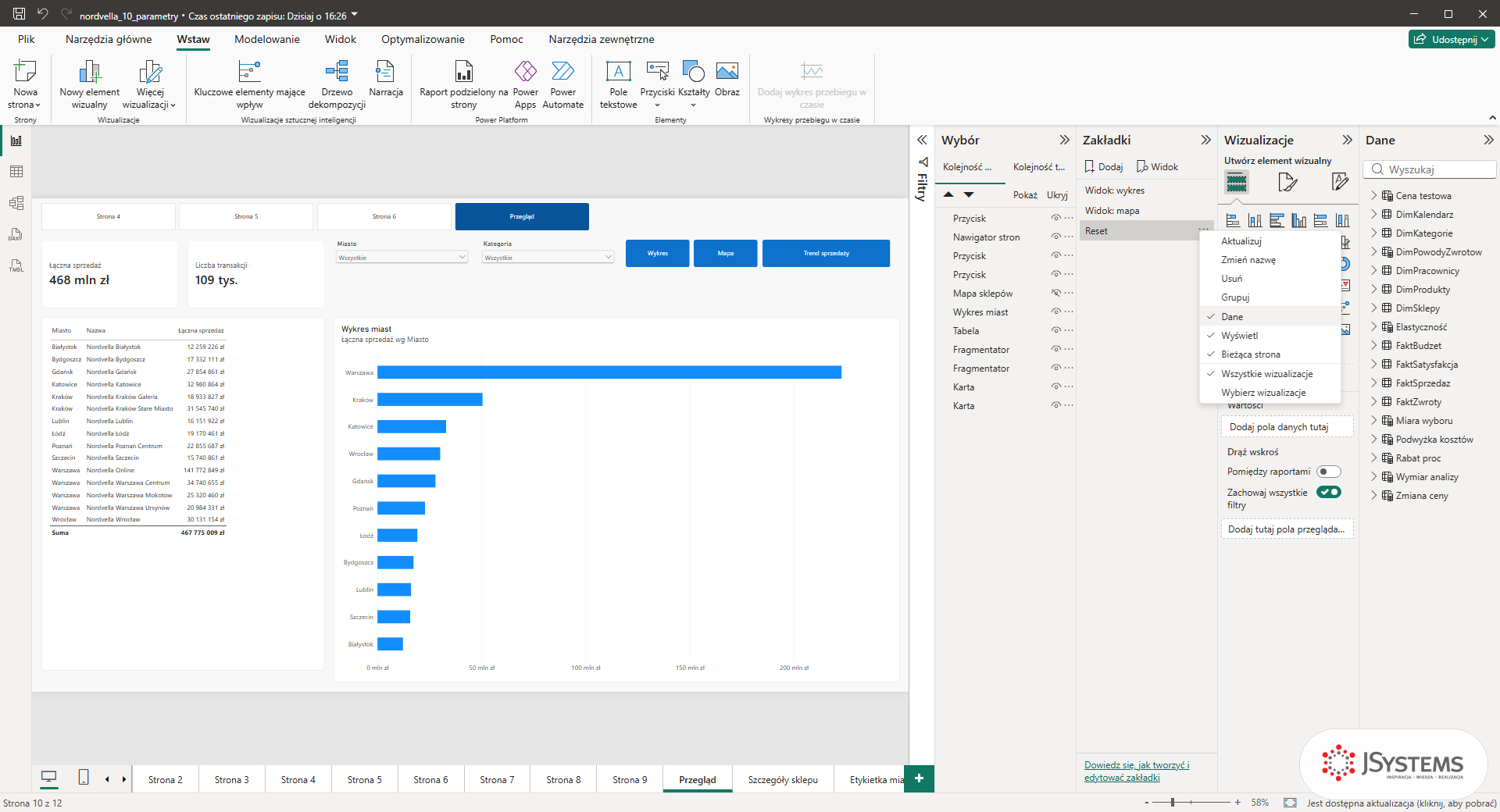Toggle visibility of Navigator stron layer
This screenshot has width=1500, height=812.
pyautogui.click(x=1055, y=237)
